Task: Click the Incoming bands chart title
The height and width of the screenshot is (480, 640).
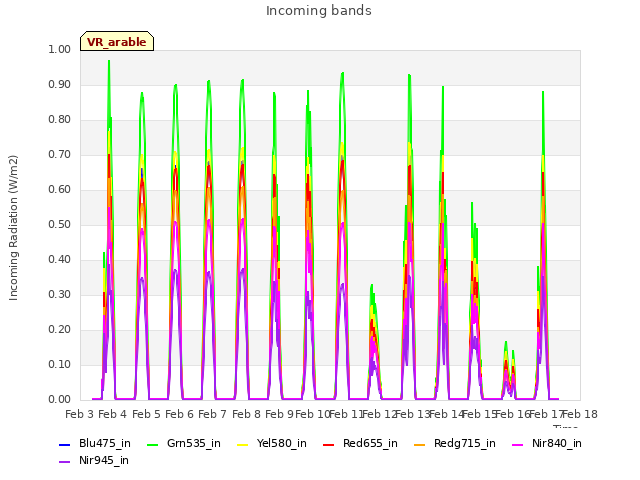Action: 319,11
